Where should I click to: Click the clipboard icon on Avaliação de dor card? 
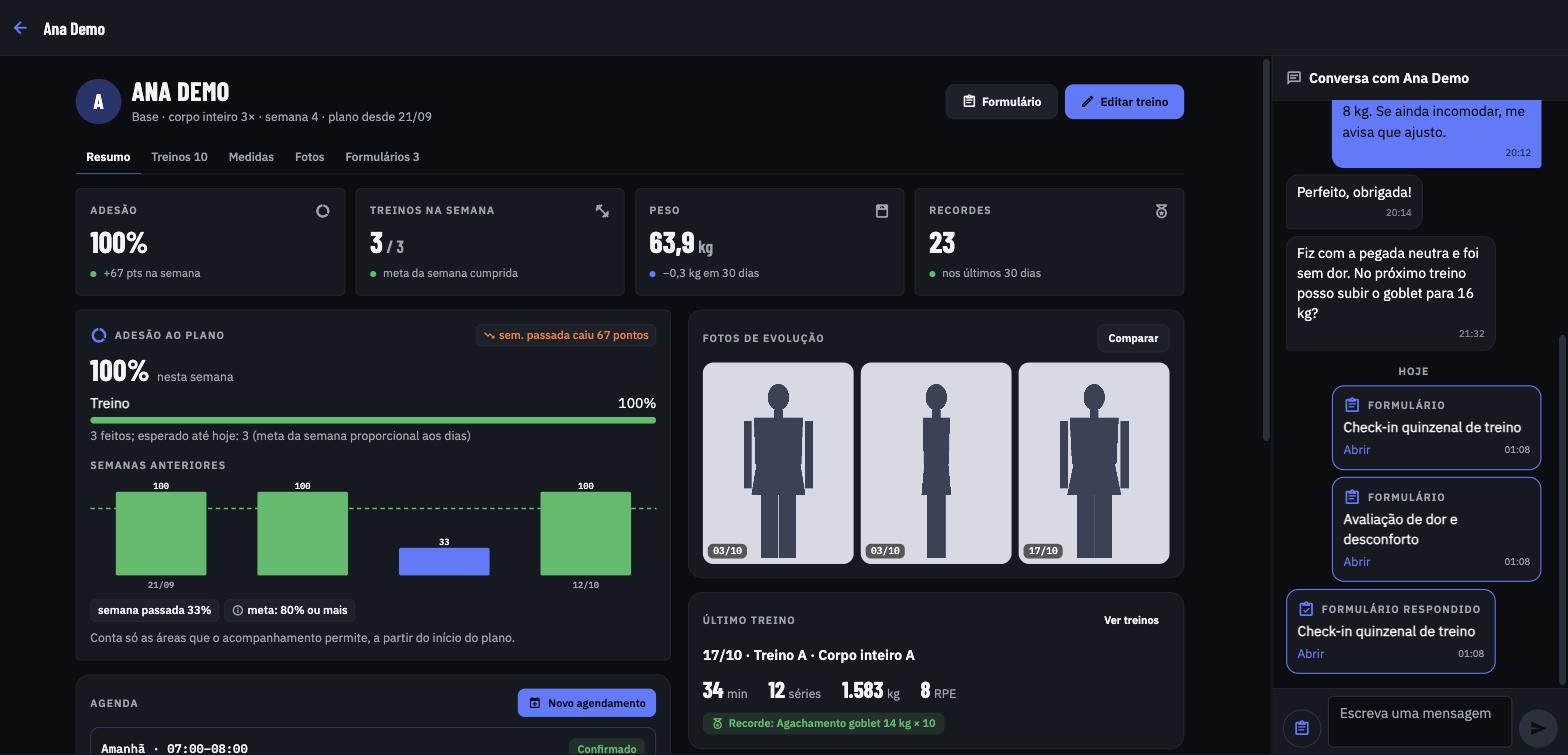(x=1352, y=497)
